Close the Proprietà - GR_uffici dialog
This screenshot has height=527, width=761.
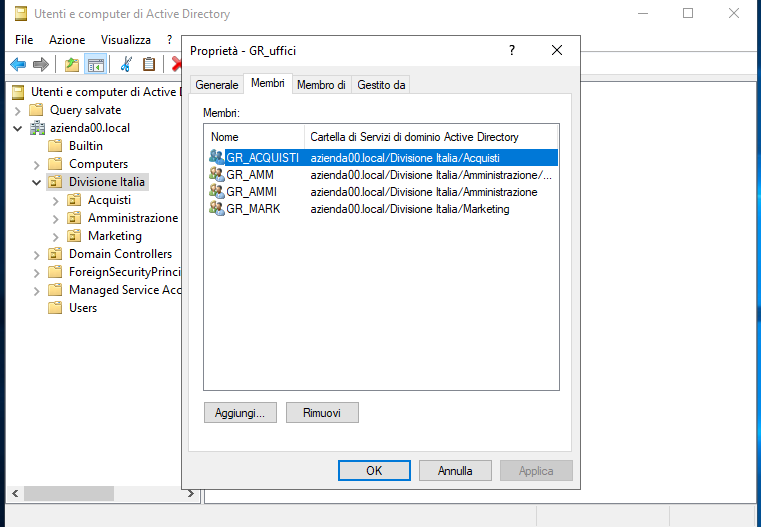click(x=557, y=50)
